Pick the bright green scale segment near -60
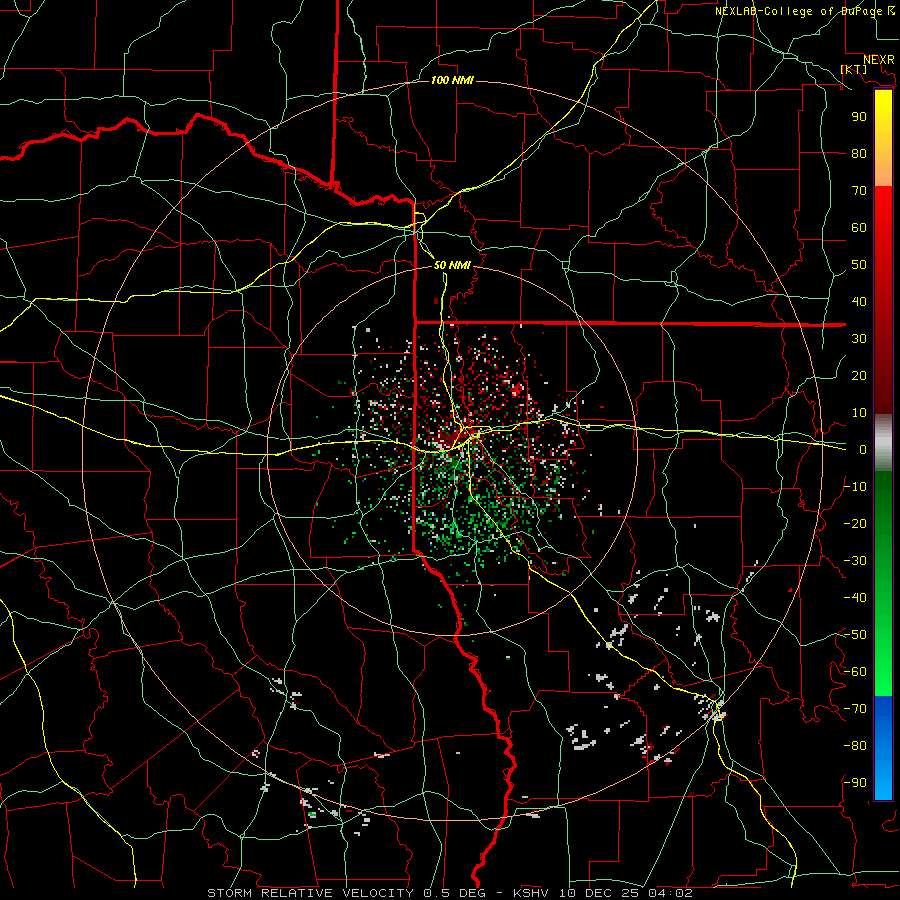The image size is (900, 900). pyautogui.click(x=883, y=672)
